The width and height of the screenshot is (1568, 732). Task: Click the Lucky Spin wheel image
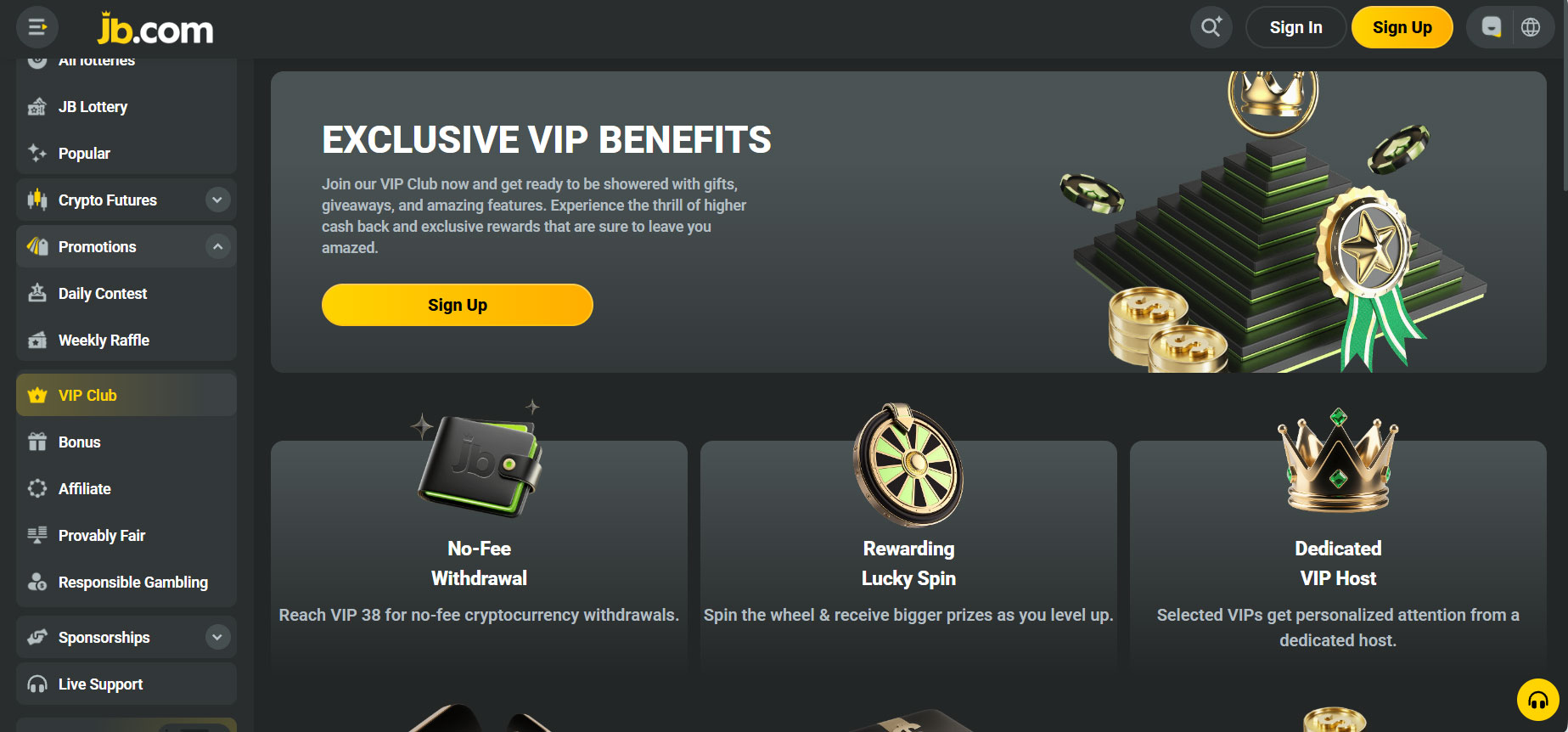pos(908,465)
